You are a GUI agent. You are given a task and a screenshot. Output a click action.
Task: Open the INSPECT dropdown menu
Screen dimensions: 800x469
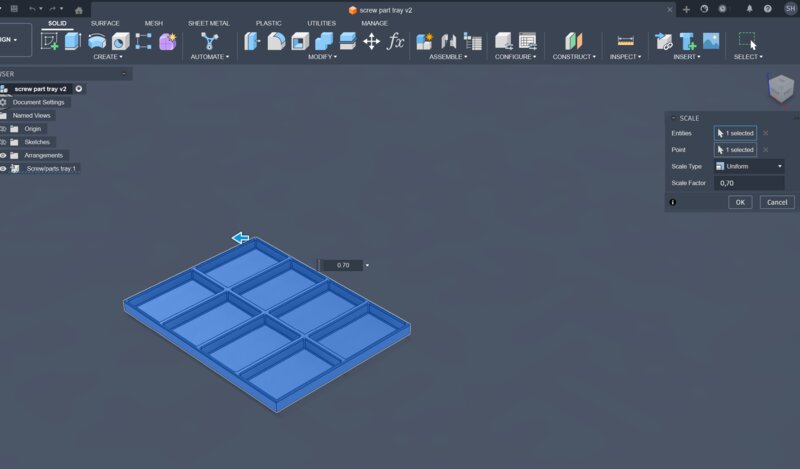tap(626, 57)
